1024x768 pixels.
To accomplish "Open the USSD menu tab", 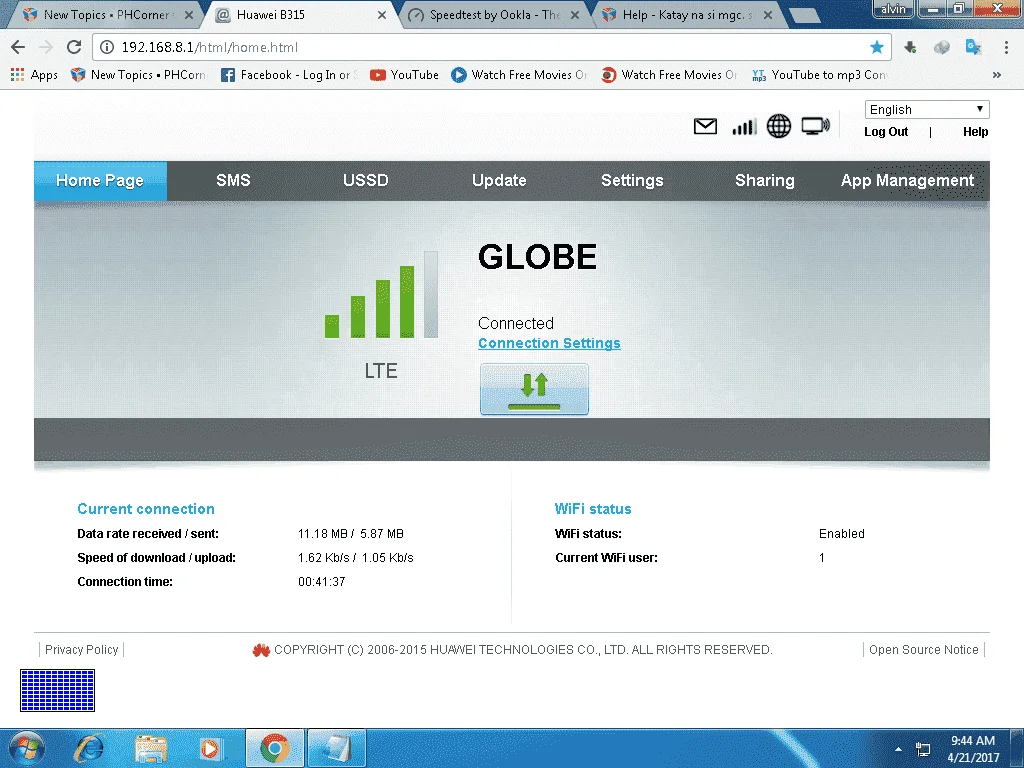I will coord(366,180).
